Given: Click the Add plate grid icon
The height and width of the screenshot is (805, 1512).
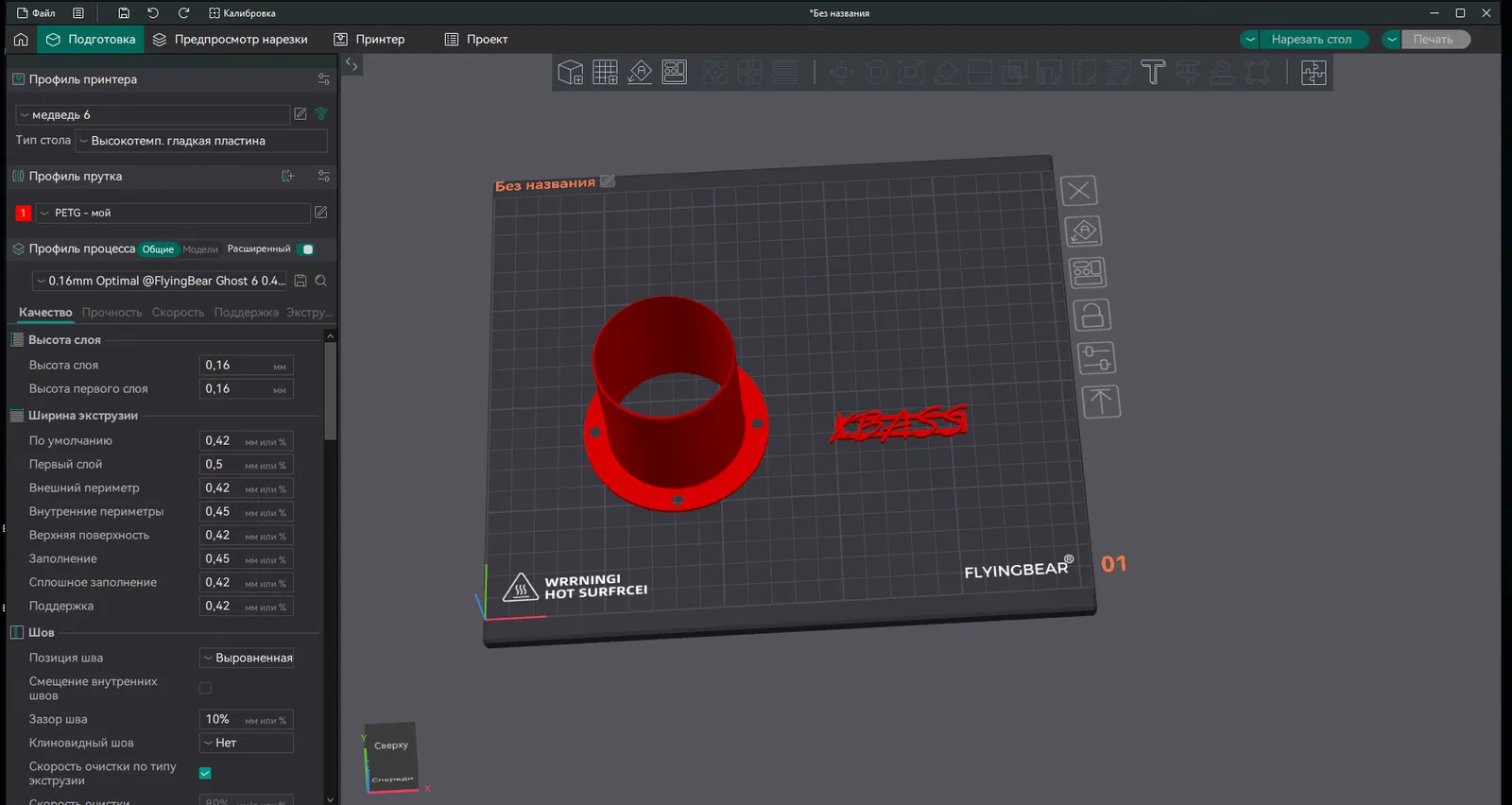Looking at the screenshot, I should (x=605, y=73).
